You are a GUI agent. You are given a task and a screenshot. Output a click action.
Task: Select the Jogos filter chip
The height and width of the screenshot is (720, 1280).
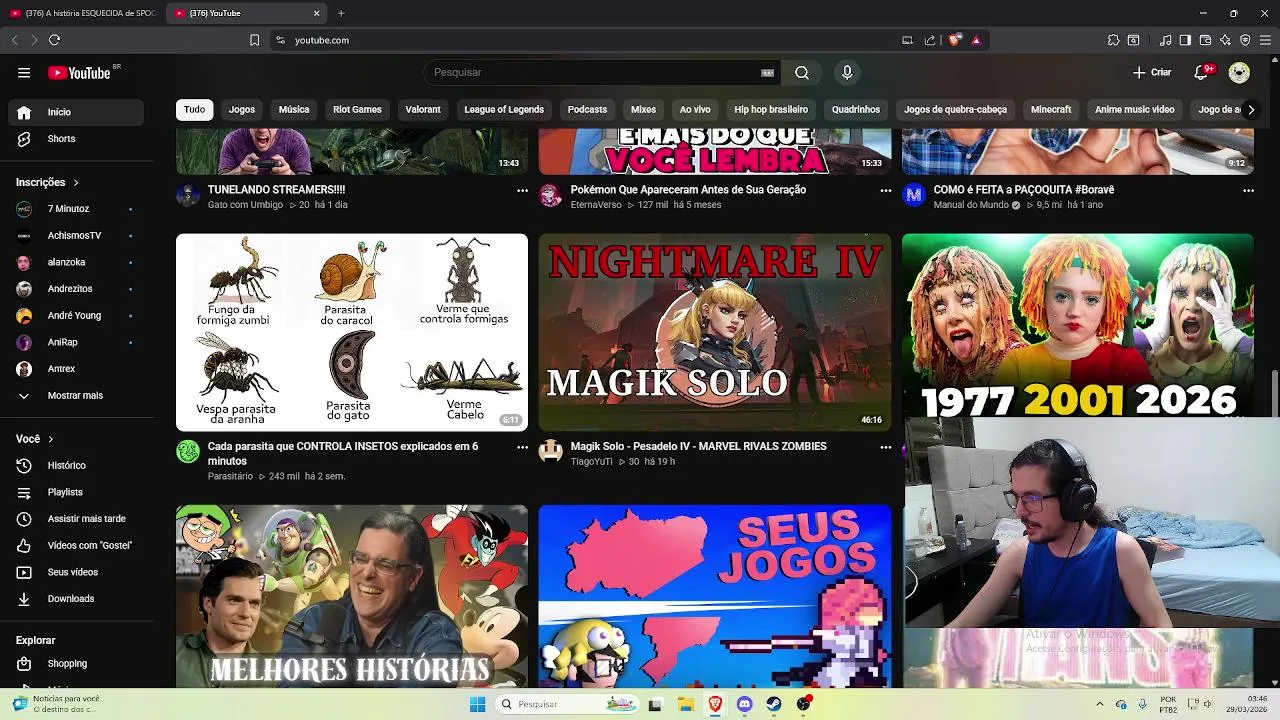(242, 109)
